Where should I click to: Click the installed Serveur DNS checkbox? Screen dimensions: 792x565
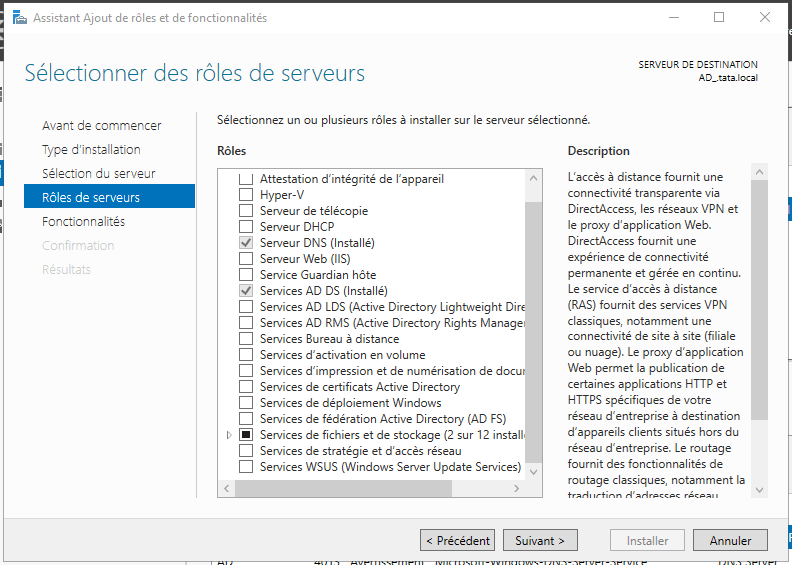tap(246, 243)
